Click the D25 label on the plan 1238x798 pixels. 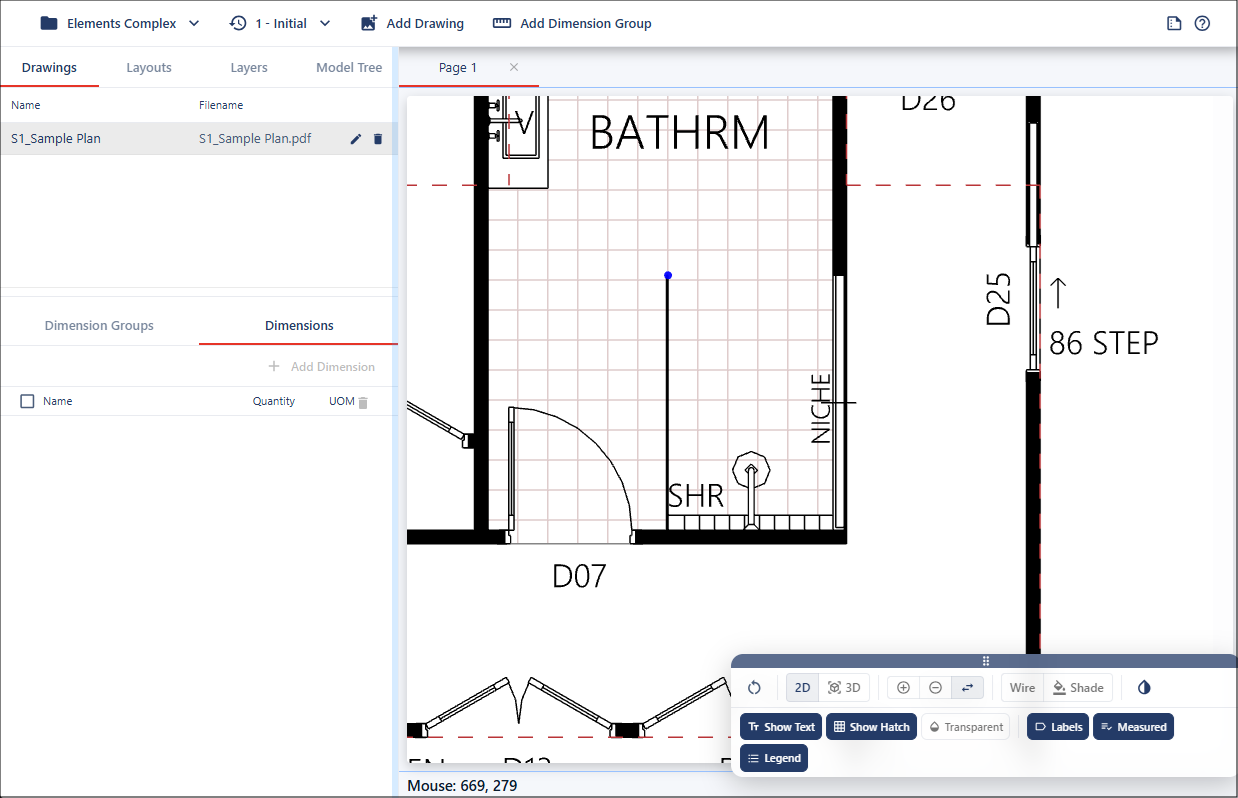tap(999, 299)
